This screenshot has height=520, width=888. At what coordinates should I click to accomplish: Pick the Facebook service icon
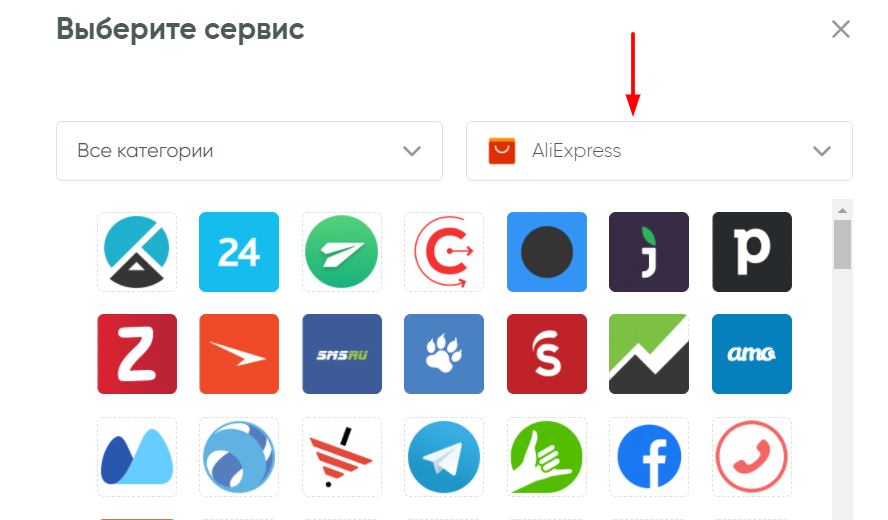pyautogui.click(x=649, y=457)
